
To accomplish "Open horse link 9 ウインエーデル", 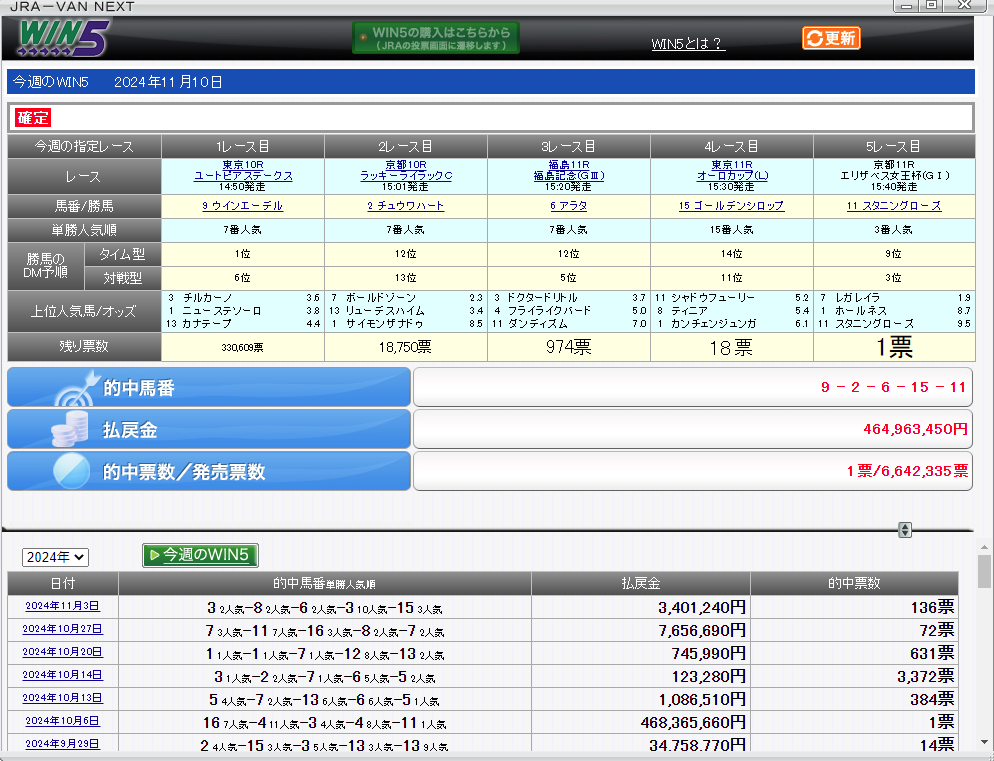I will (242, 206).
